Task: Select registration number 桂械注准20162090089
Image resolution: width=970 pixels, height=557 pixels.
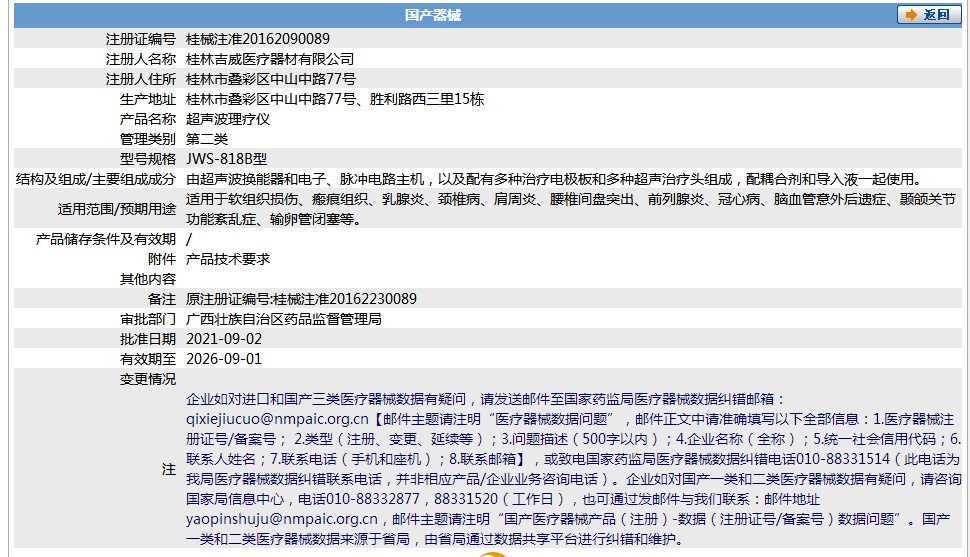Action: pos(258,39)
